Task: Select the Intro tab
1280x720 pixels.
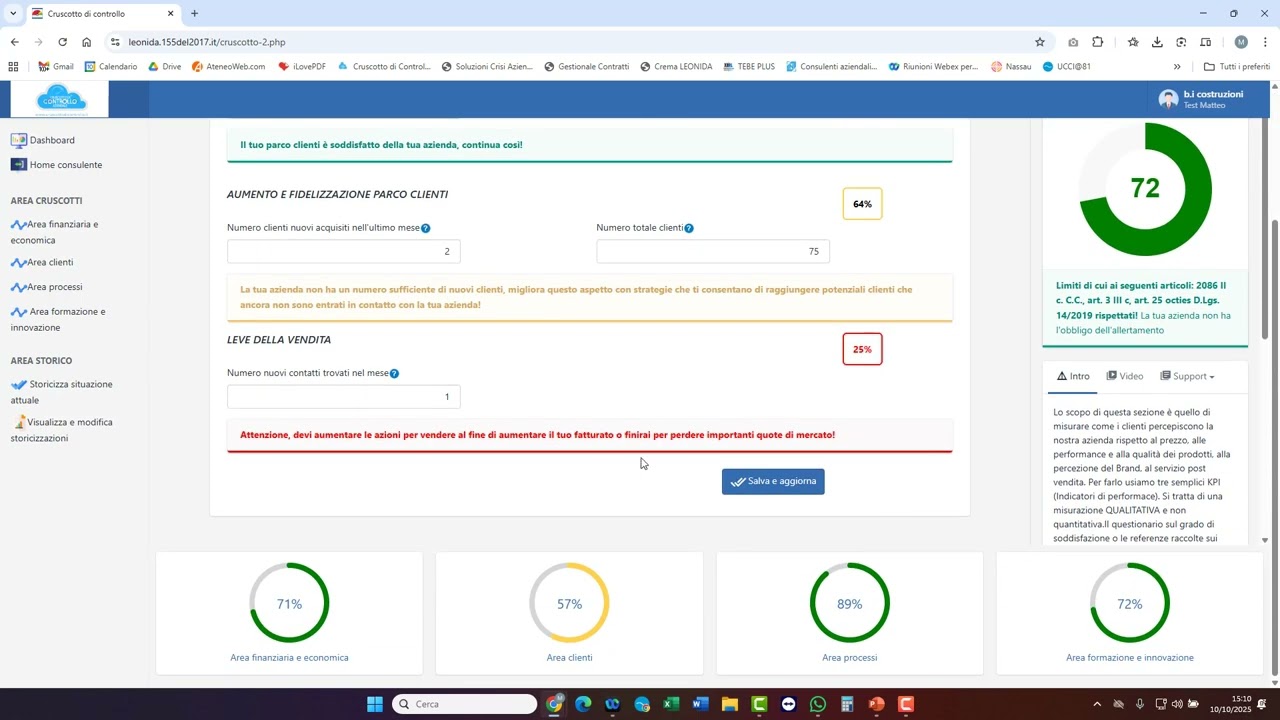Action: 1072,377
